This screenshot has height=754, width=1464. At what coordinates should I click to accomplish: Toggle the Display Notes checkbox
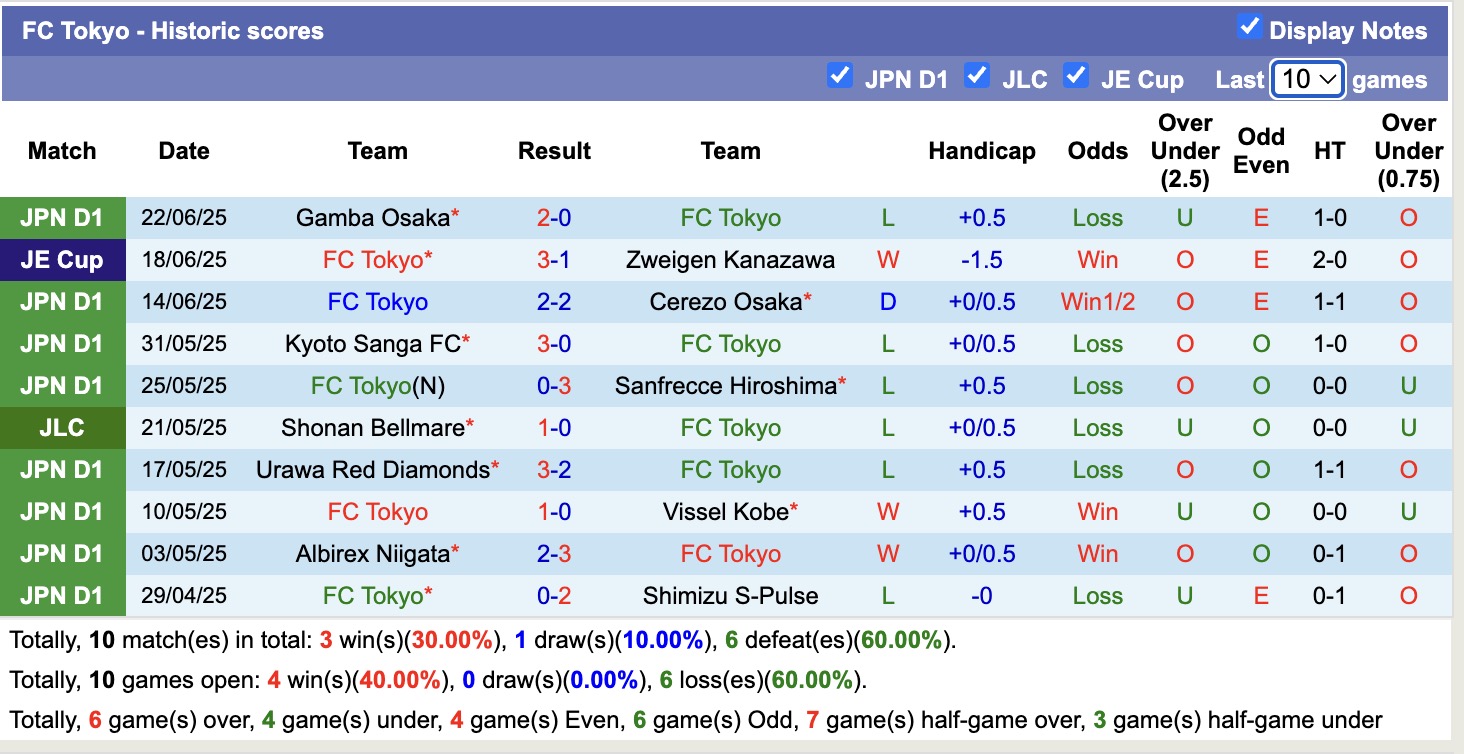coord(1249,29)
